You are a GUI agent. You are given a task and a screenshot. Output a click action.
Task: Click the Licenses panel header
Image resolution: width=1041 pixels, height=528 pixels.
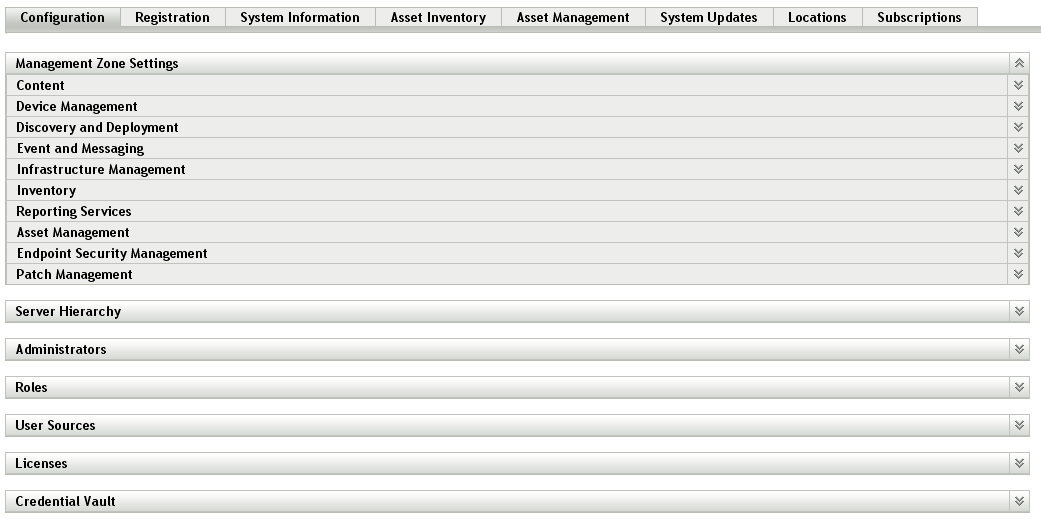tap(42, 464)
